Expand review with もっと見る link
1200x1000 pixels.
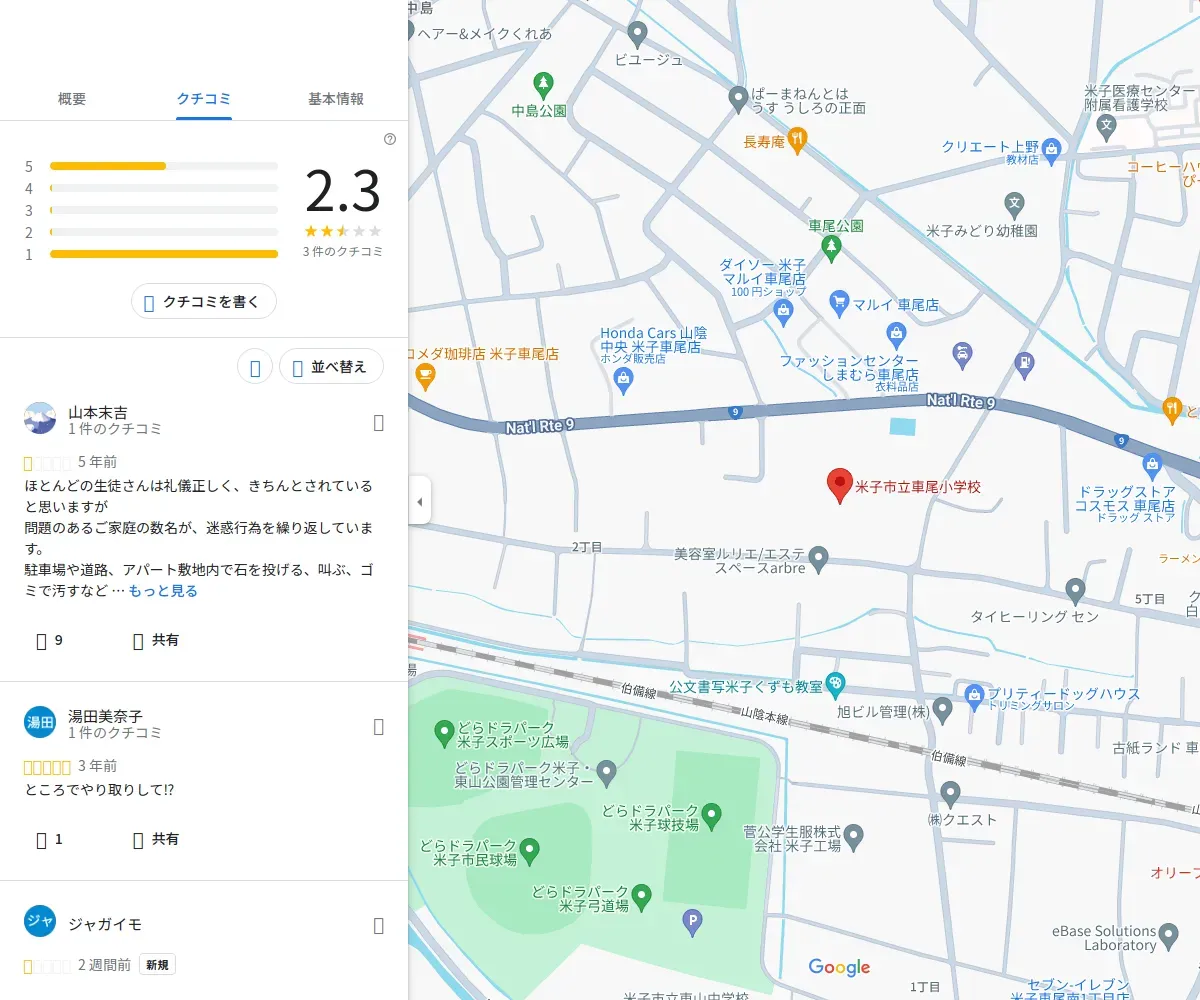point(163,591)
